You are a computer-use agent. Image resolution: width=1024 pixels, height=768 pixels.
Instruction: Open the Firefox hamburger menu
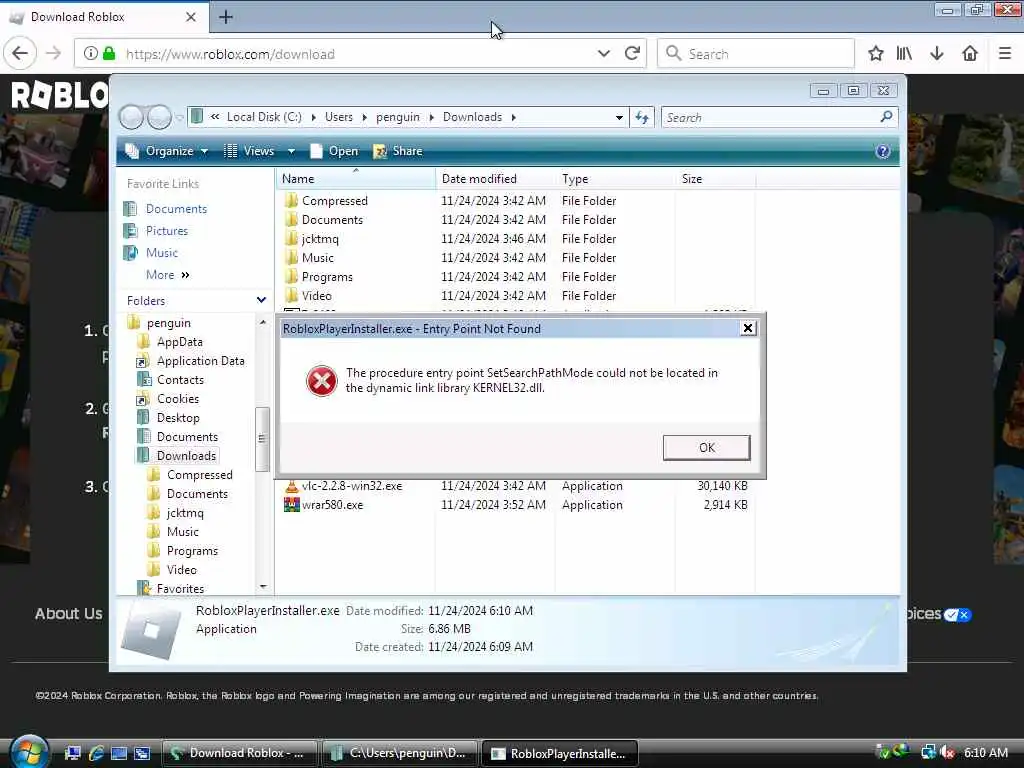point(1005,54)
